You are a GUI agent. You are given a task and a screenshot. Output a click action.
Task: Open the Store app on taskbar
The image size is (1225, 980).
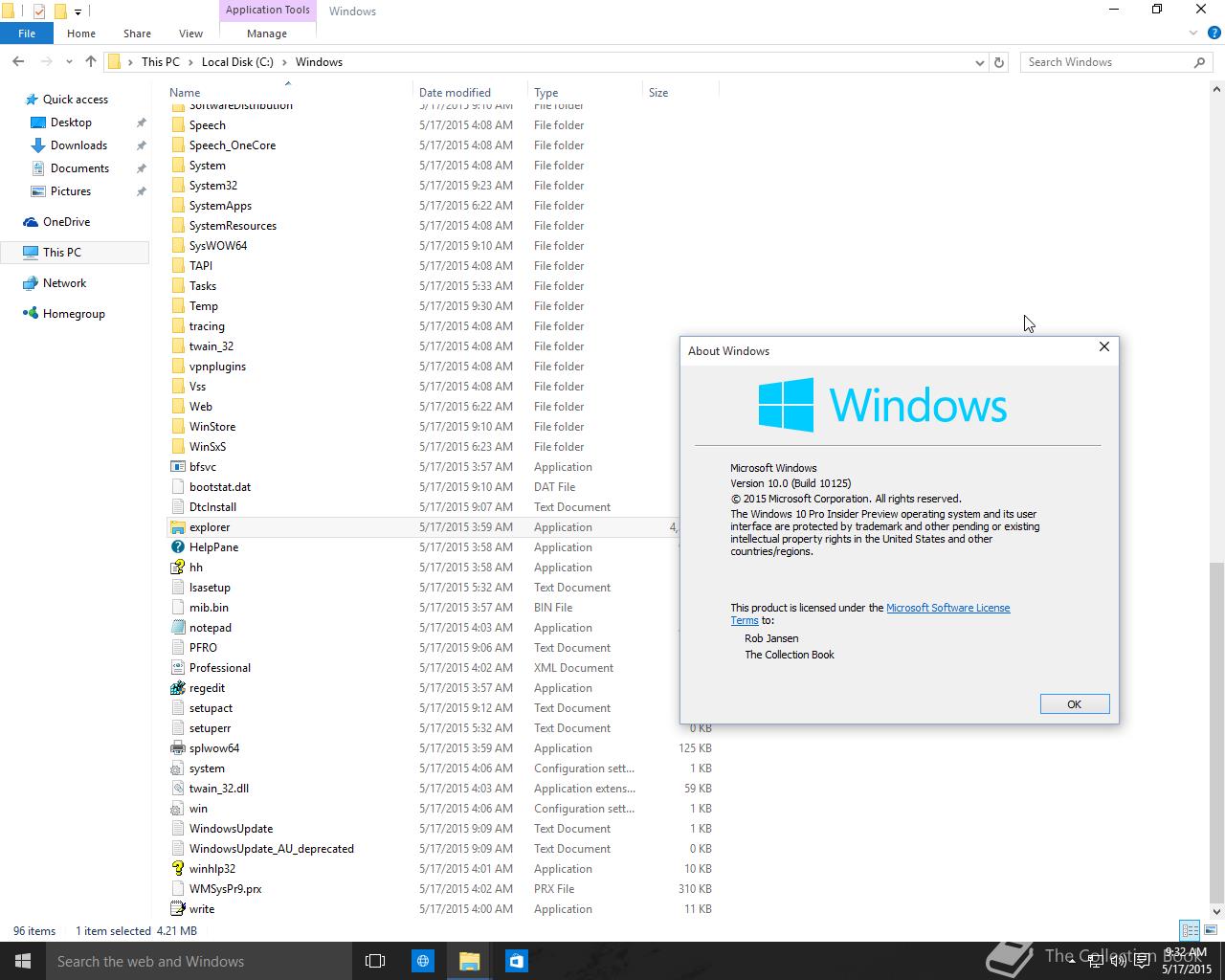click(517, 961)
